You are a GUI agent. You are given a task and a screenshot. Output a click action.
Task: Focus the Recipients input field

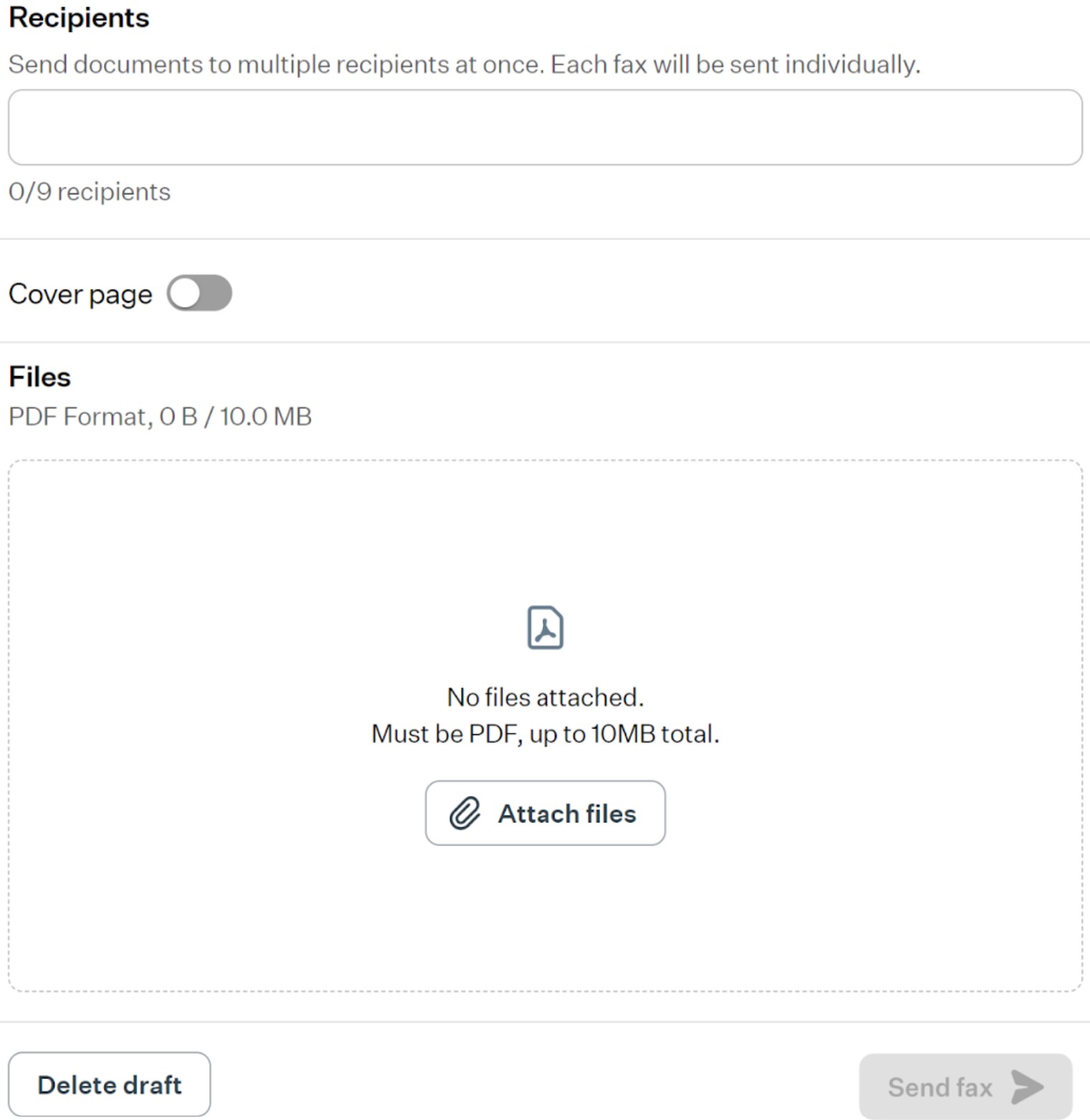coord(545,128)
